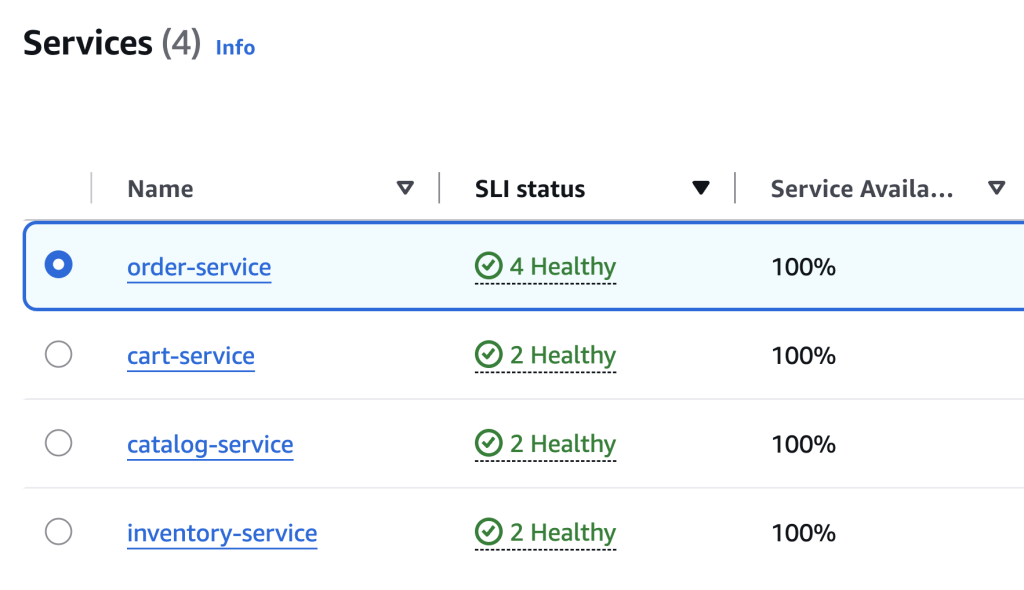The height and width of the screenshot is (590, 1024).
Task: Open the catalog-service link
Action: tap(210, 445)
